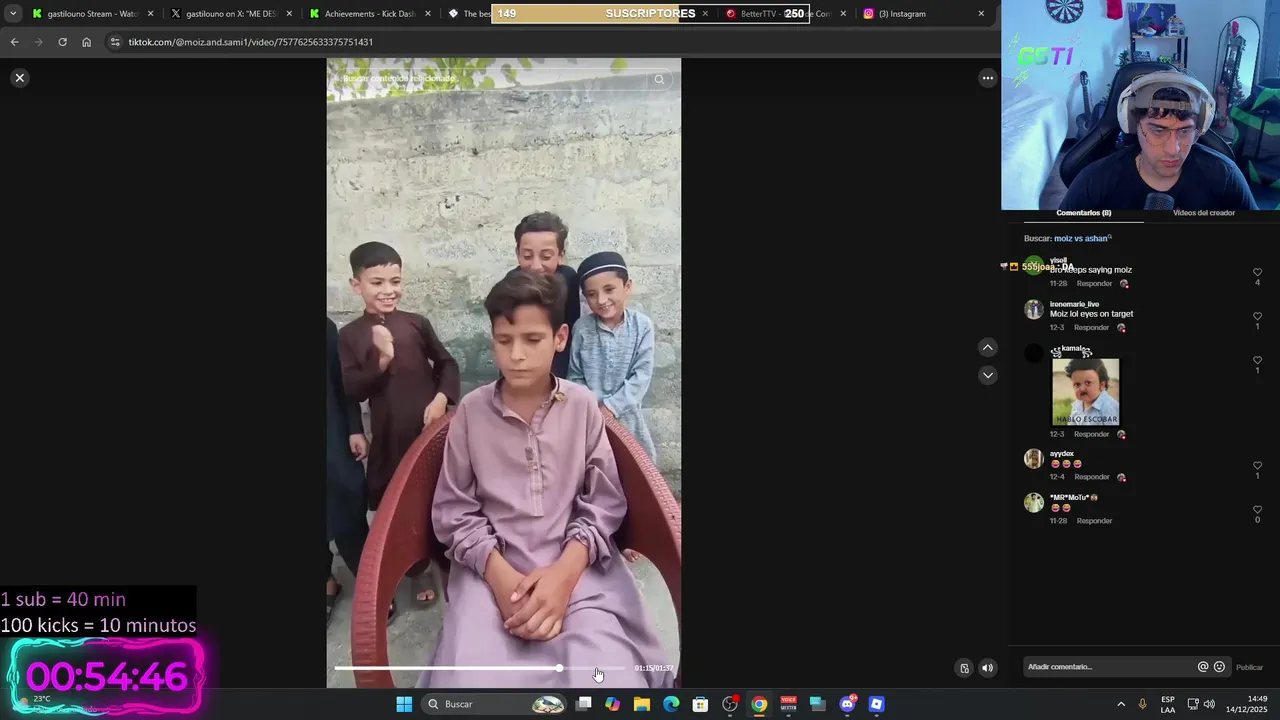This screenshot has width=1280, height=720.
Task: Close the Instagram browser tab
Action: pos(981,14)
